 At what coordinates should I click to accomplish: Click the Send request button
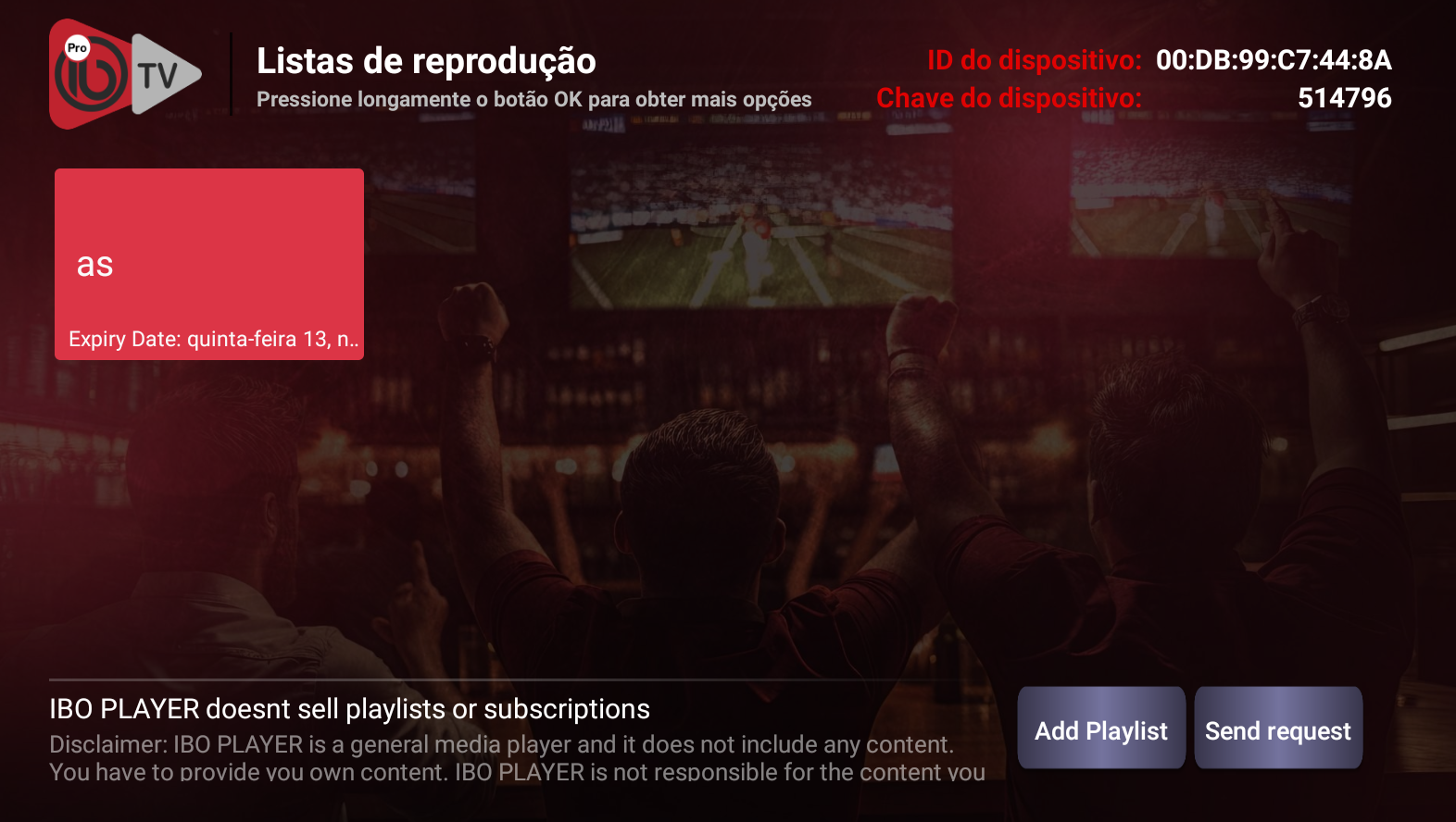point(1278,728)
